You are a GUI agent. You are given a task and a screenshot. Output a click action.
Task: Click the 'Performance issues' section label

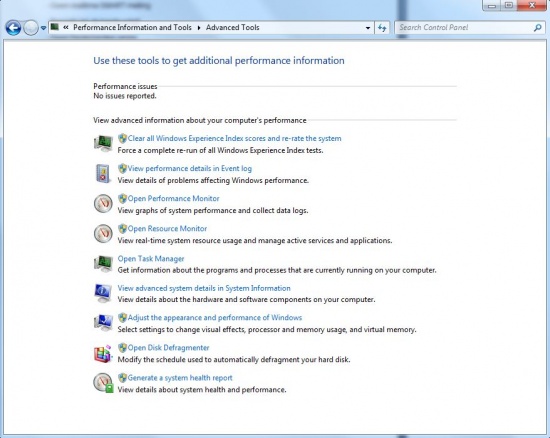(x=125, y=86)
